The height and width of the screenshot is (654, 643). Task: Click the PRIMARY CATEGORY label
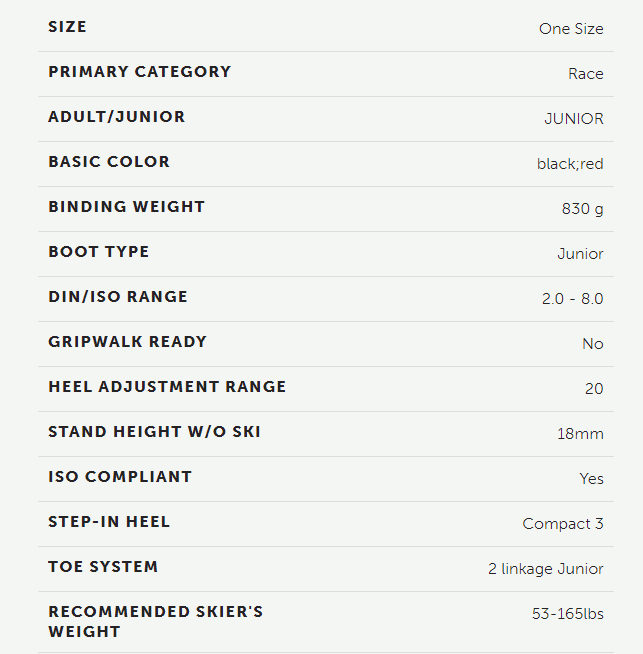tap(140, 72)
